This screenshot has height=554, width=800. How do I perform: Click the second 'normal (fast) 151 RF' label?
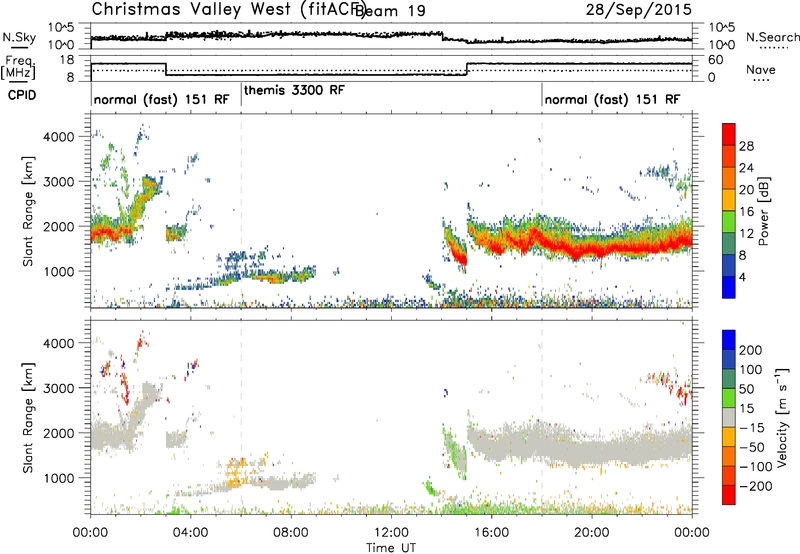[x=612, y=99]
